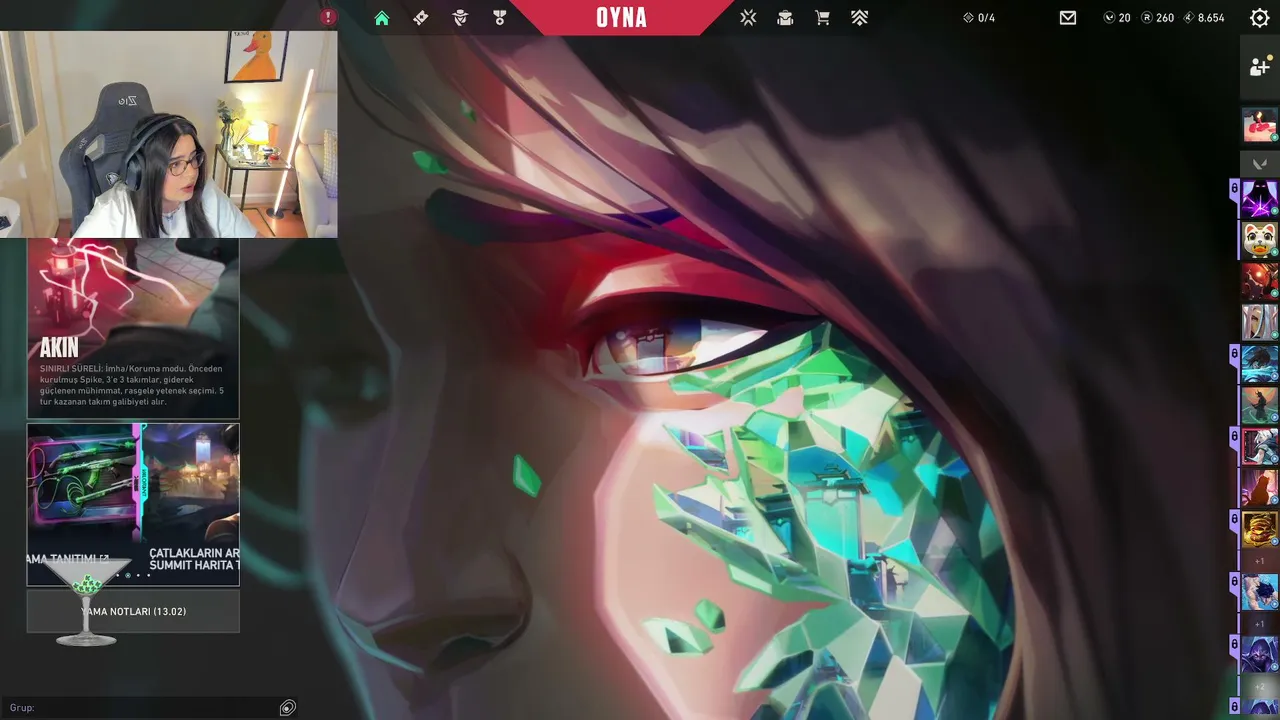Open the double-chevron rank icon
Viewport: 1280px width, 720px height.
[860, 18]
